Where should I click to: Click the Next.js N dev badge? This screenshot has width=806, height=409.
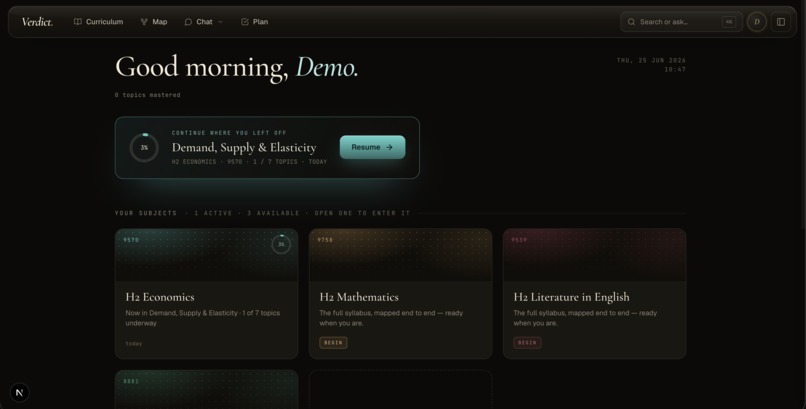click(20, 393)
